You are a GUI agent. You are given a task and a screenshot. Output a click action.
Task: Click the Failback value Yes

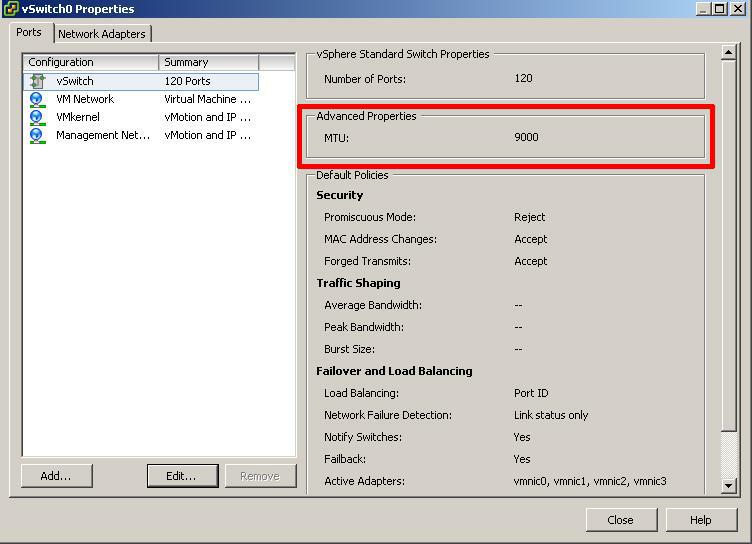click(522, 460)
